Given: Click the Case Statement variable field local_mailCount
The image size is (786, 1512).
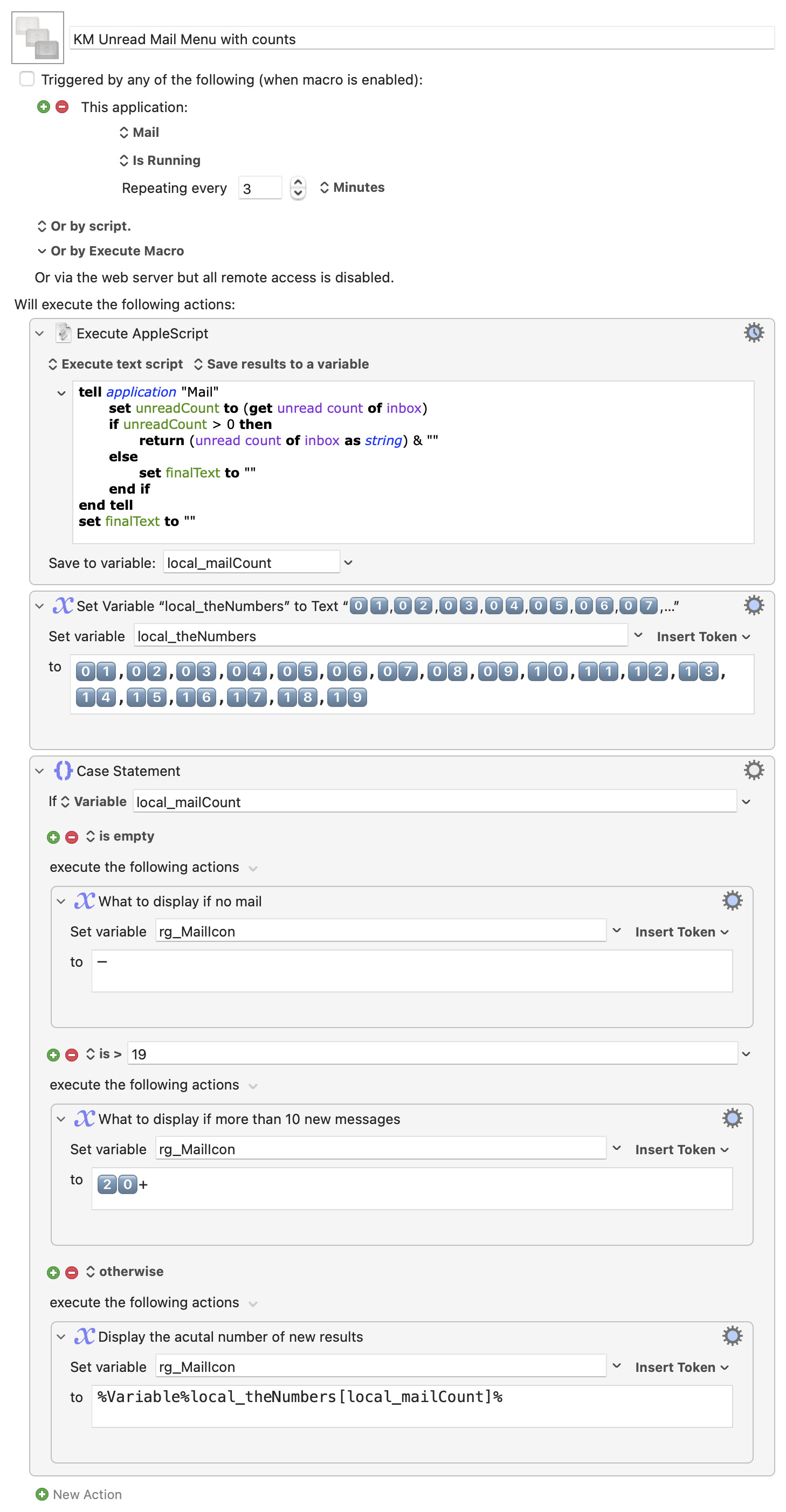Looking at the screenshot, I should coord(435,802).
